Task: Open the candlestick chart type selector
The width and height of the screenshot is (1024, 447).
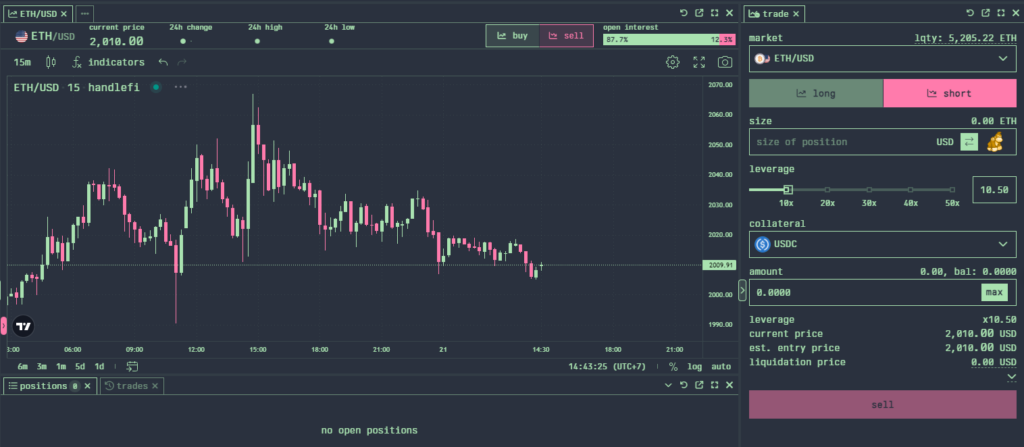Action: point(51,62)
